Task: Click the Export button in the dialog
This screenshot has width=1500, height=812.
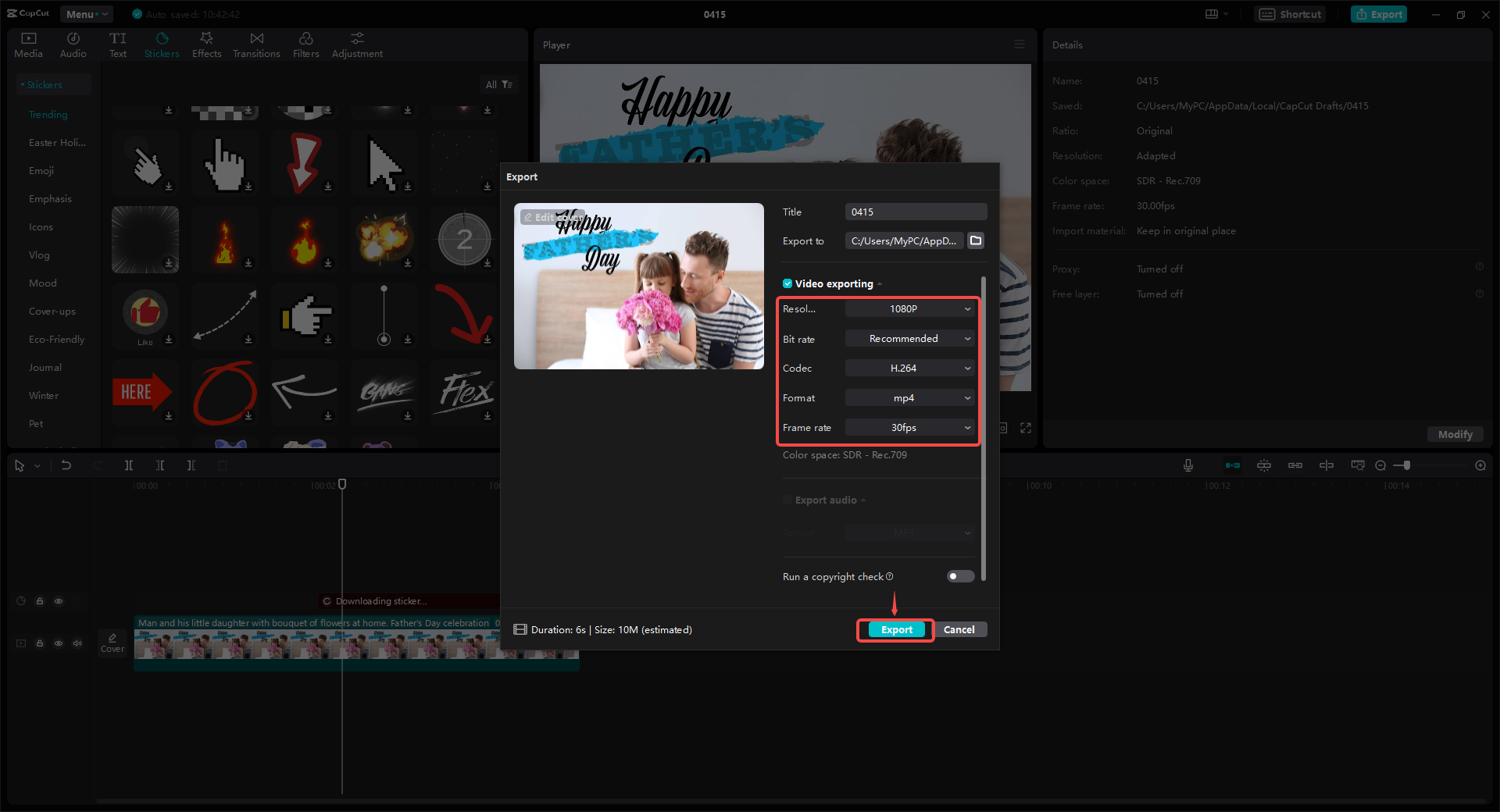Action: click(x=895, y=629)
